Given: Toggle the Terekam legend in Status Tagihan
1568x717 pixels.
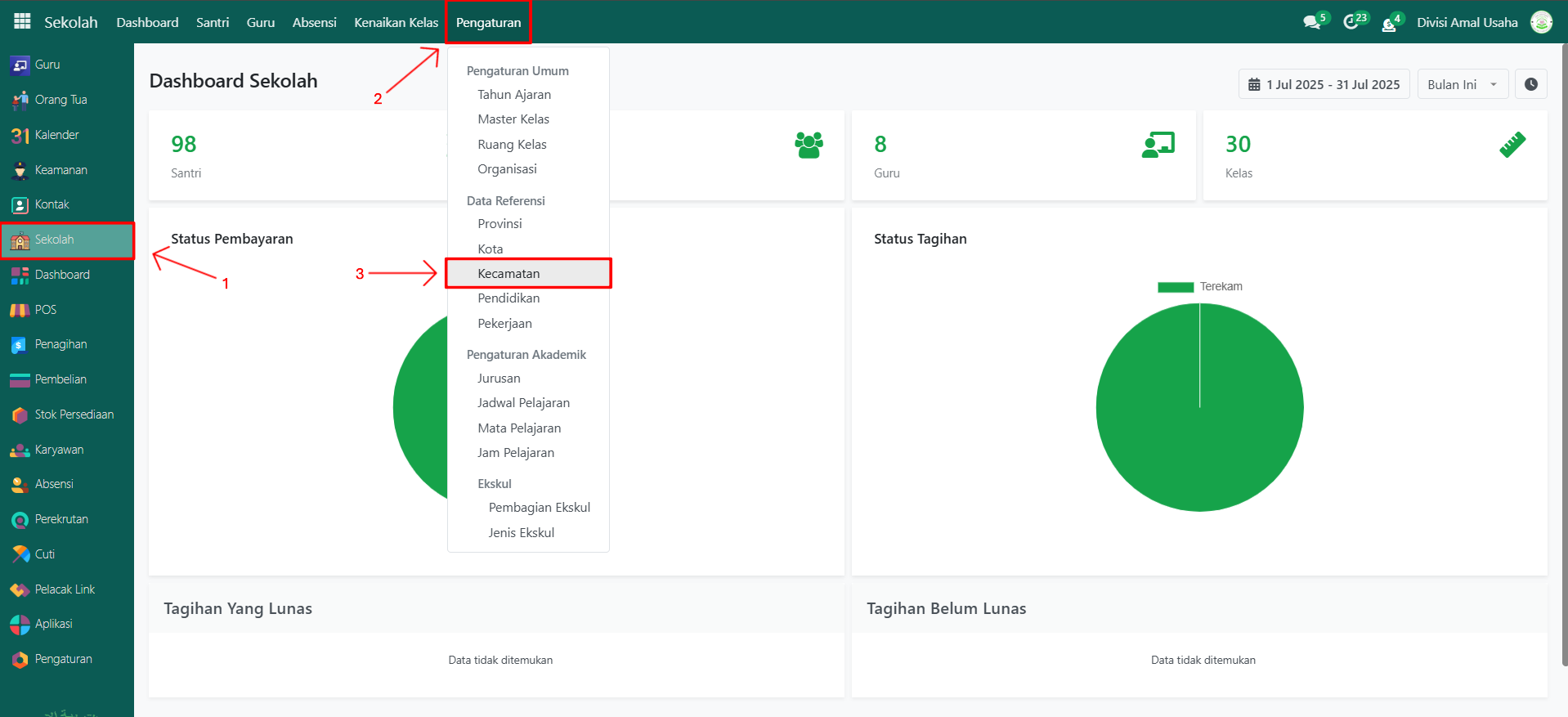Looking at the screenshot, I should point(1199,287).
